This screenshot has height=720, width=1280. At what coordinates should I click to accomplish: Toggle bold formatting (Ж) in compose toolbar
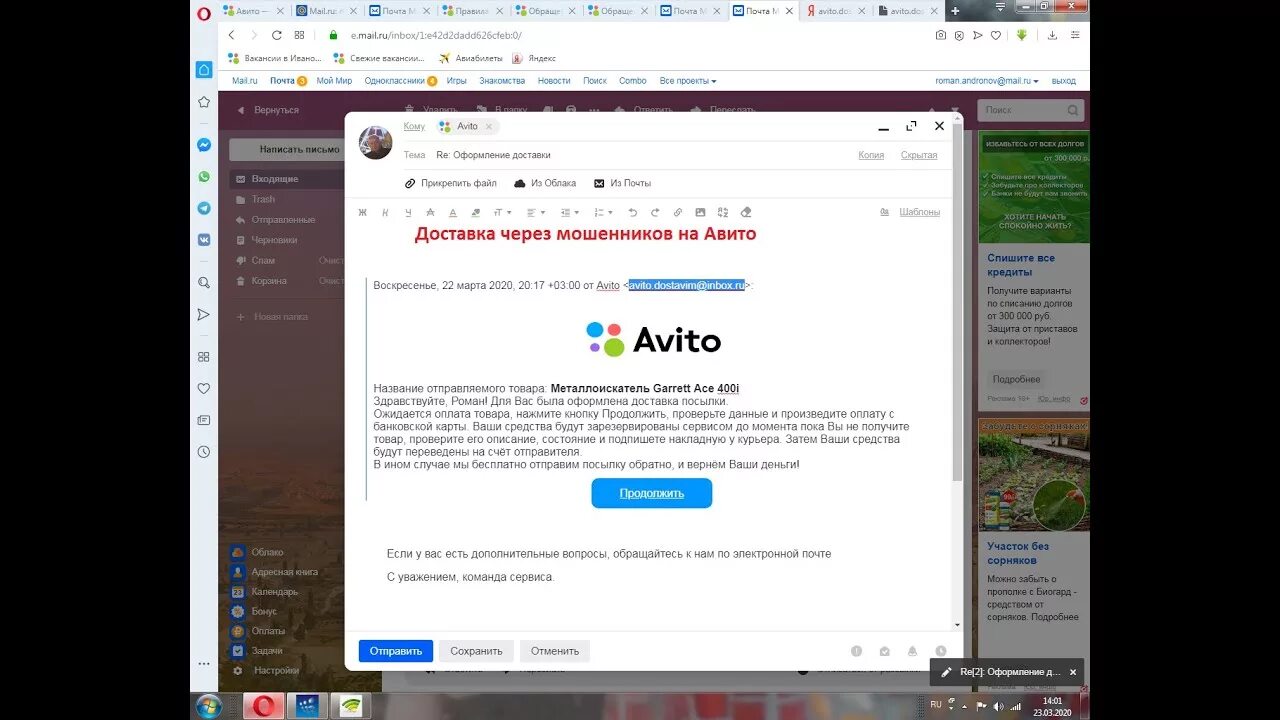362,212
